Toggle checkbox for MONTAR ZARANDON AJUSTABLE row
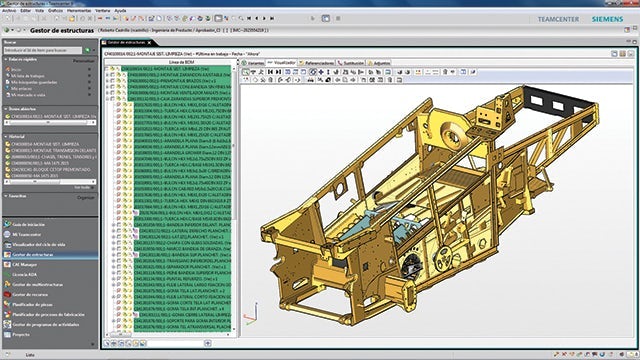Image resolution: width=640 pixels, height=360 pixels. (113, 75)
